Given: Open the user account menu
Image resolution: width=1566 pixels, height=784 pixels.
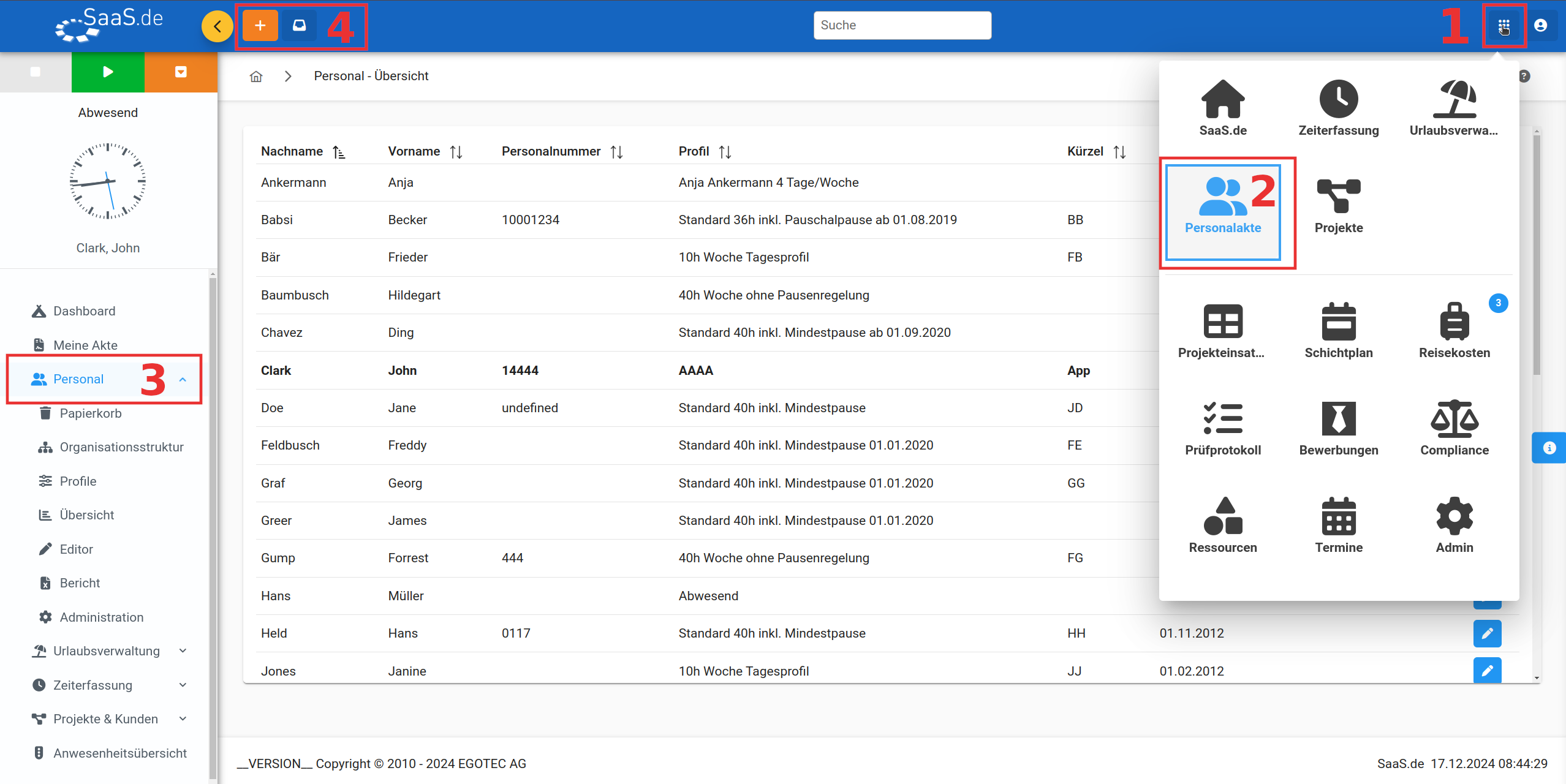Looking at the screenshot, I should (x=1540, y=26).
